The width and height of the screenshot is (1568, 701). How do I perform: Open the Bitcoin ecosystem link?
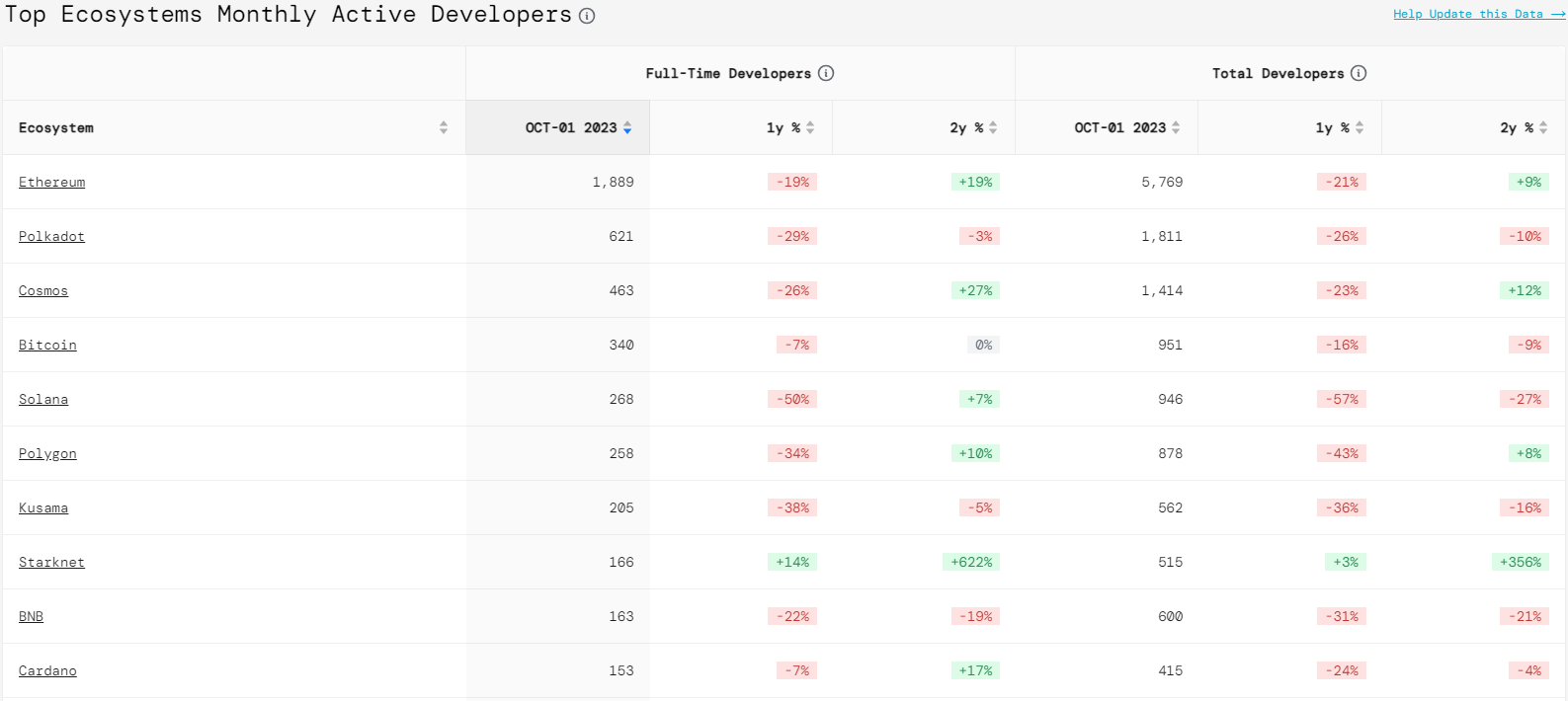click(x=47, y=345)
